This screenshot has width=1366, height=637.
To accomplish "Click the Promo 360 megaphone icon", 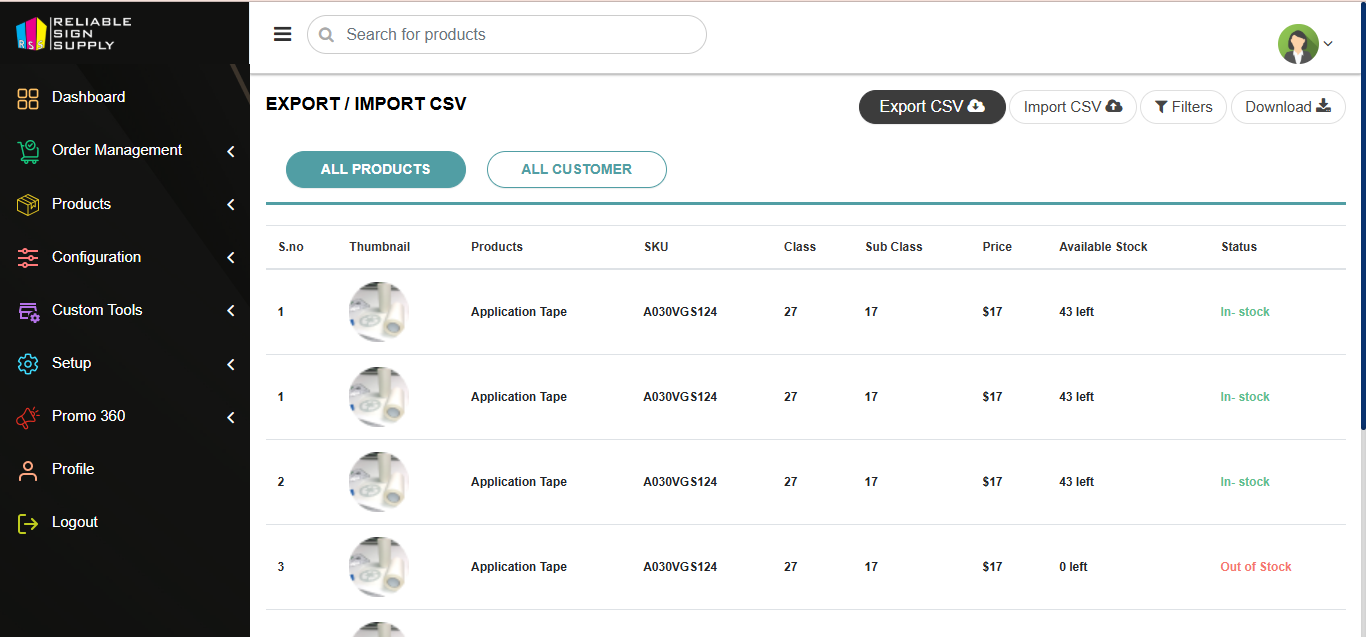I will click(x=28, y=417).
